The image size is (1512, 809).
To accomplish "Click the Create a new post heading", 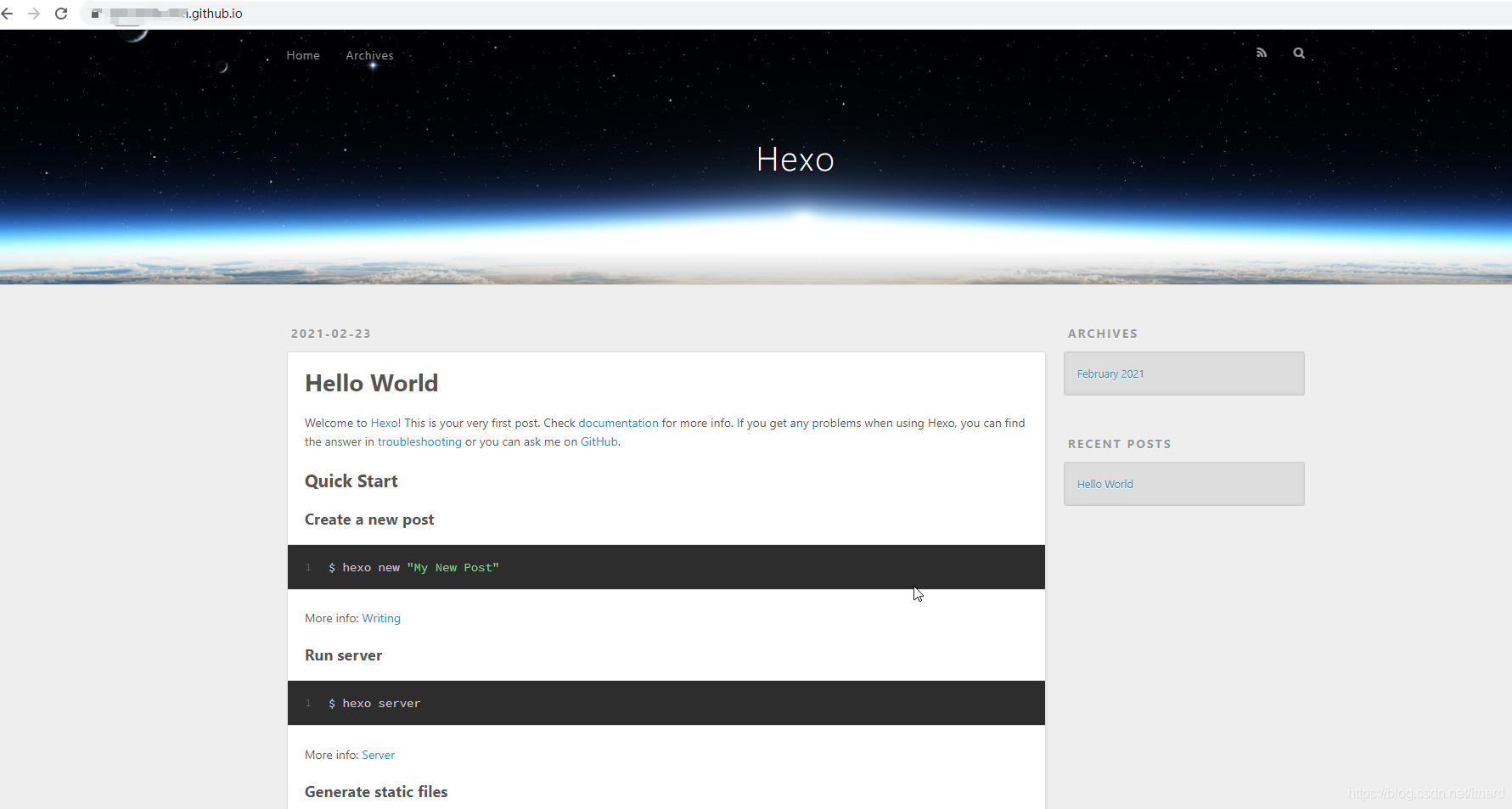I will [x=369, y=520].
